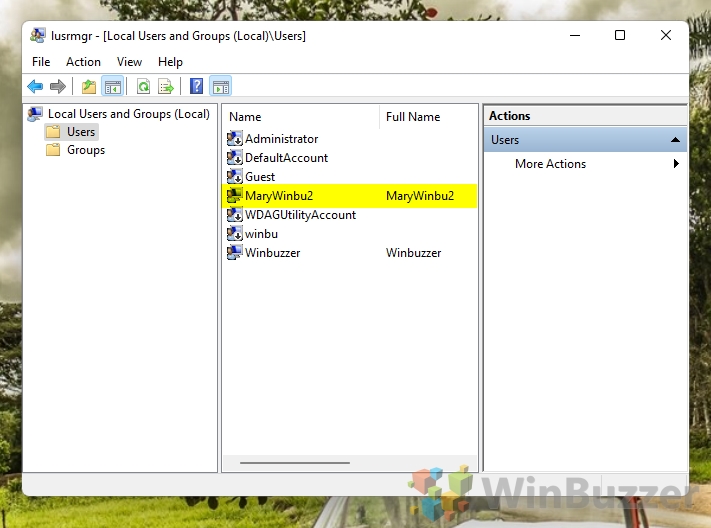Collapse the Users section in Actions pane
The image size is (711, 528).
[x=675, y=140]
